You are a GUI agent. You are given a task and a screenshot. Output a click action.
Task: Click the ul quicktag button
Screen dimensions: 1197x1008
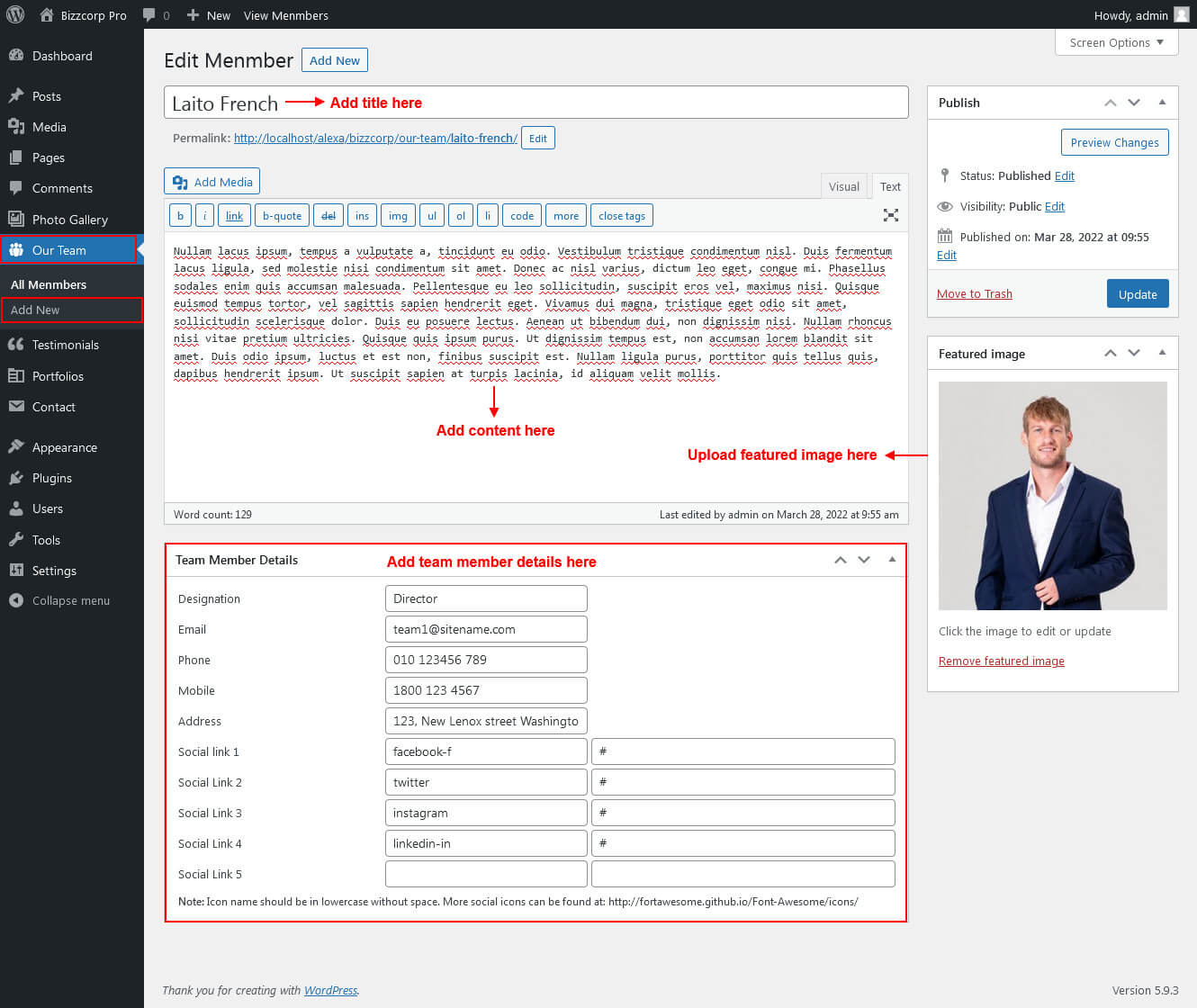click(432, 216)
